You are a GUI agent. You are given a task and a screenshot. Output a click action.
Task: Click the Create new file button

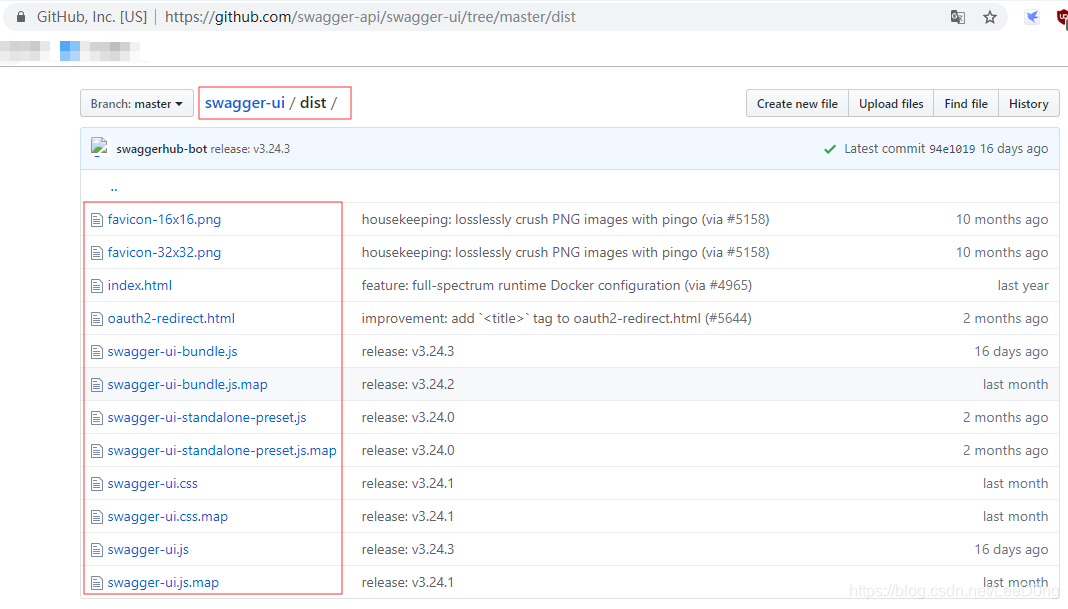click(x=797, y=104)
